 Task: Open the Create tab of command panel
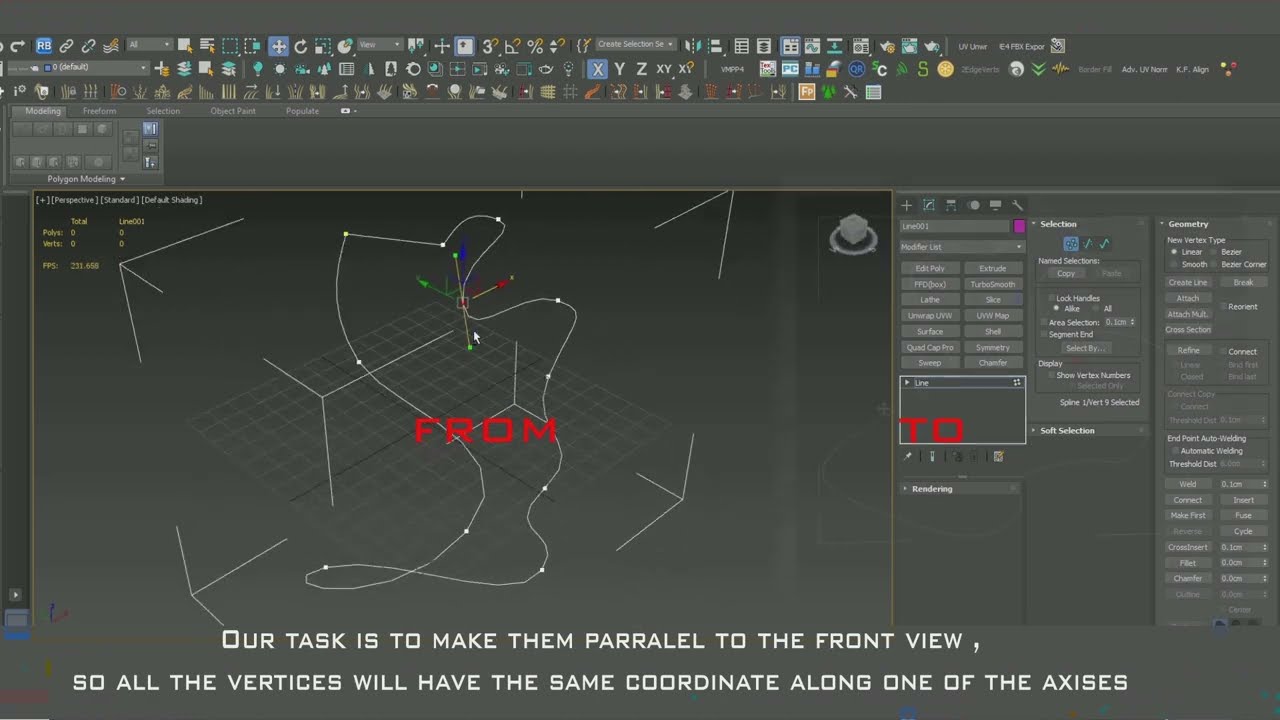point(906,205)
